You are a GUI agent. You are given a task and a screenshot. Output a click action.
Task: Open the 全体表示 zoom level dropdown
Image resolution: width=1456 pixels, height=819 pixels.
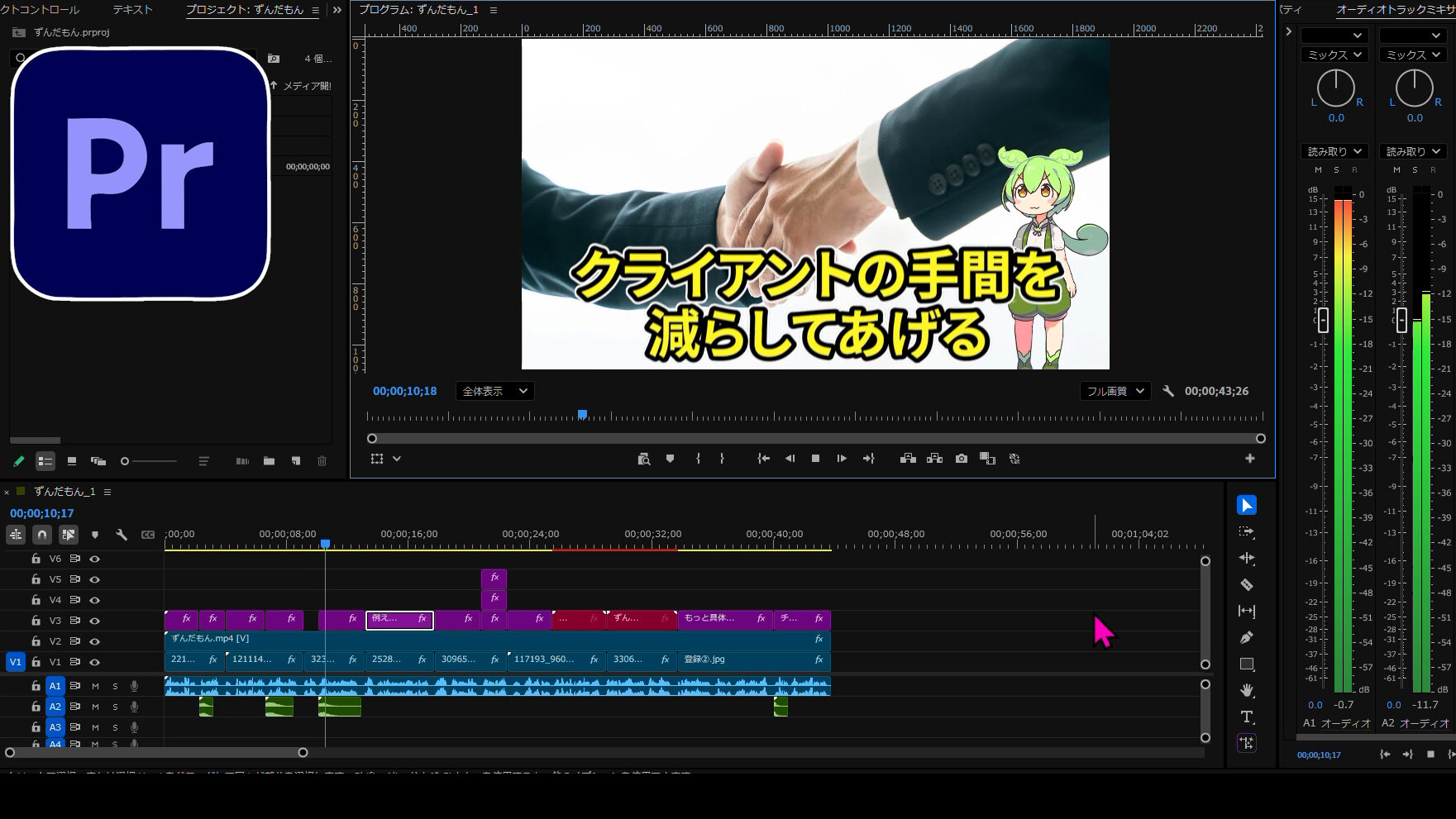[x=494, y=391]
